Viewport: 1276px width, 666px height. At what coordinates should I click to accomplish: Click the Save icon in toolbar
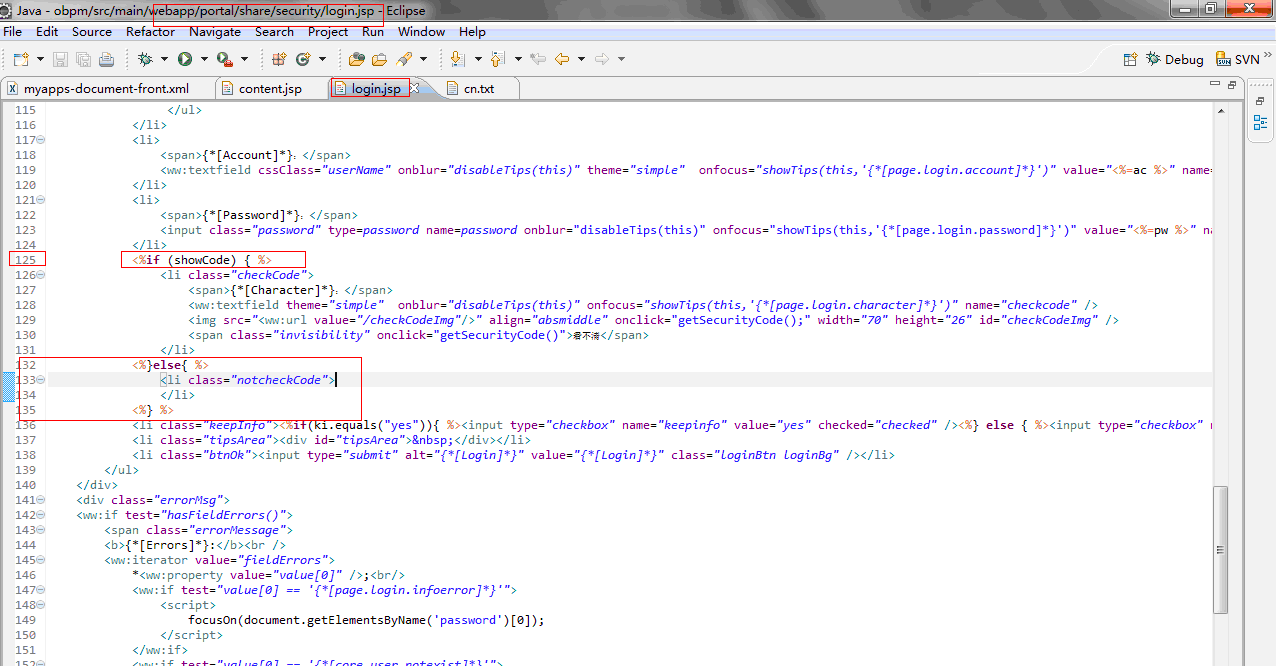coord(60,59)
